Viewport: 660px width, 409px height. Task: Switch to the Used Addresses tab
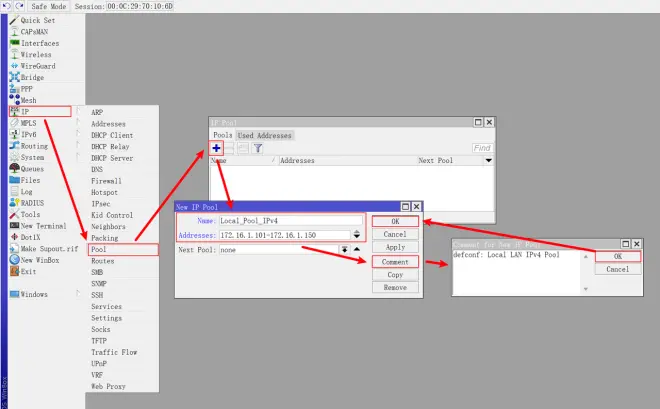[264, 135]
